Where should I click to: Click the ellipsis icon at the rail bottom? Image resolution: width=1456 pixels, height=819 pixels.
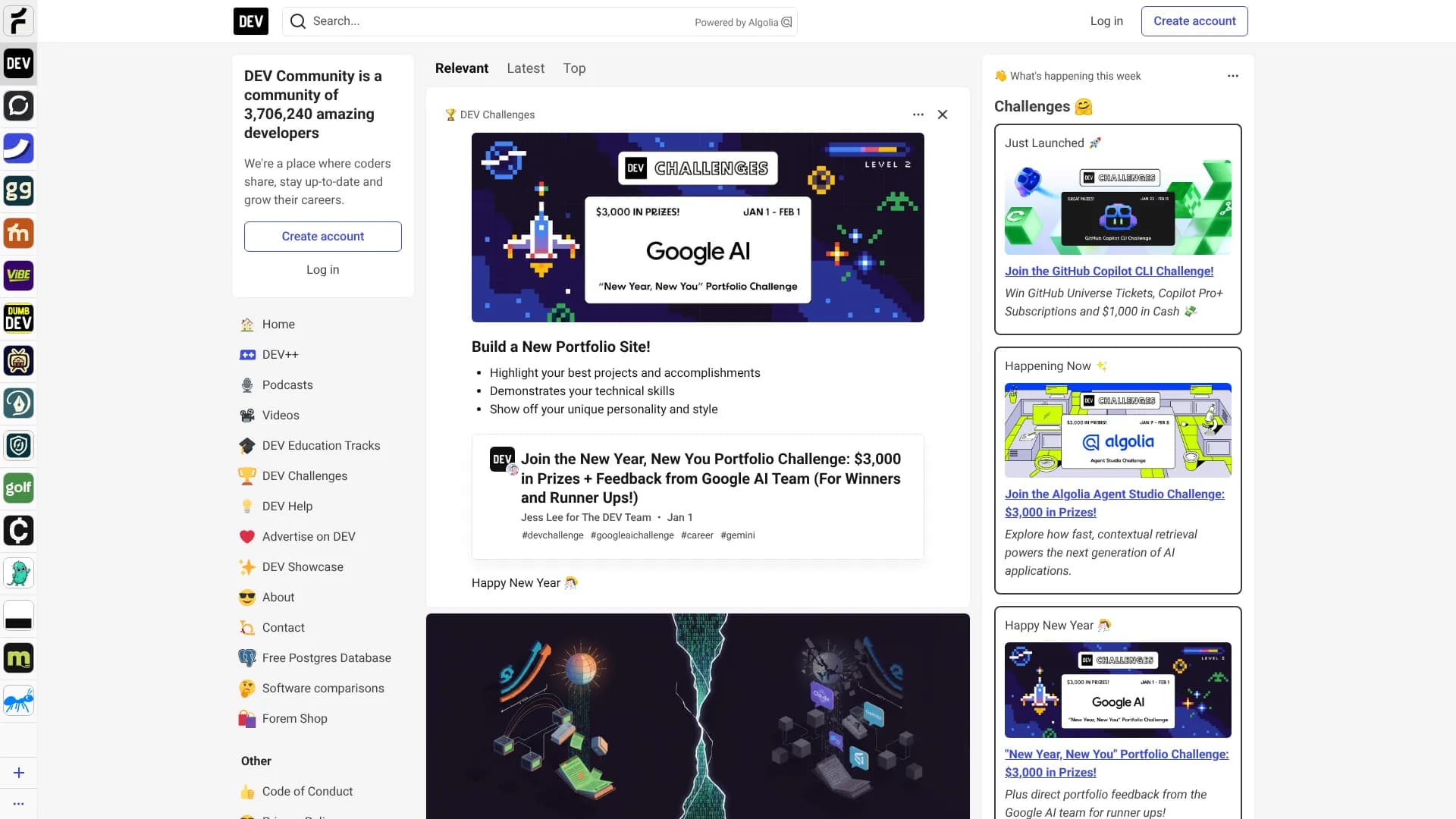tap(19, 804)
